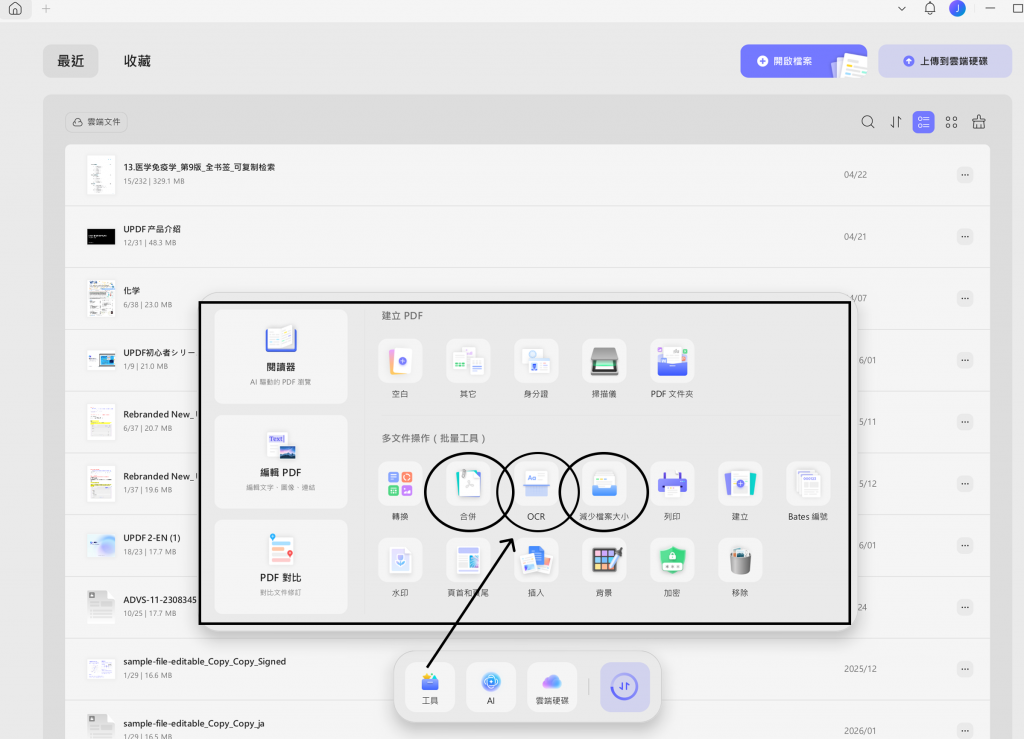The width and height of the screenshot is (1024, 739).
Task: Open the UPDF 产品介绍 file row
Action: click(x=527, y=236)
